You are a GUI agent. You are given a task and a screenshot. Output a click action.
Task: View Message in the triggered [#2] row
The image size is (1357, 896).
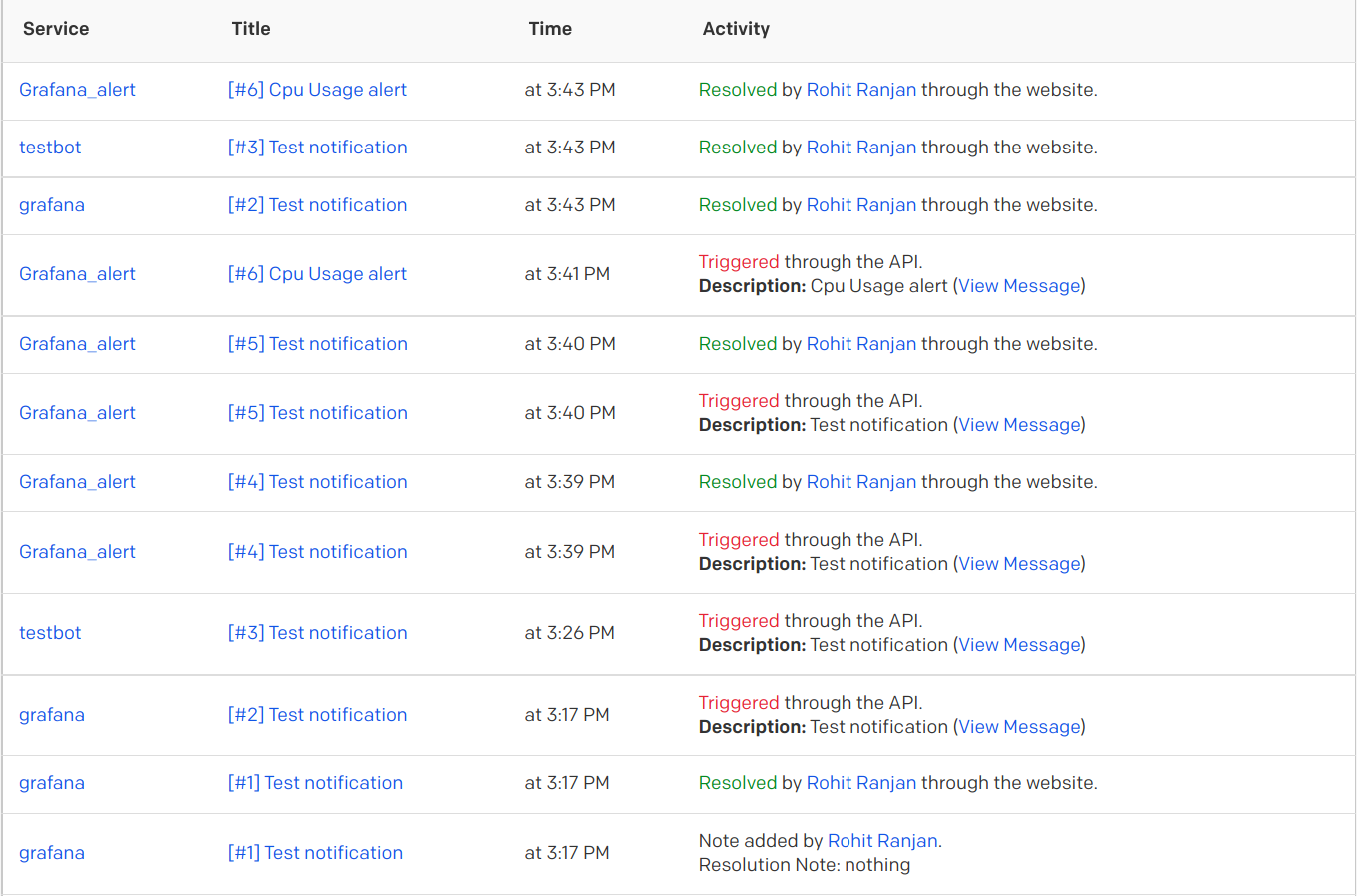(1019, 727)
